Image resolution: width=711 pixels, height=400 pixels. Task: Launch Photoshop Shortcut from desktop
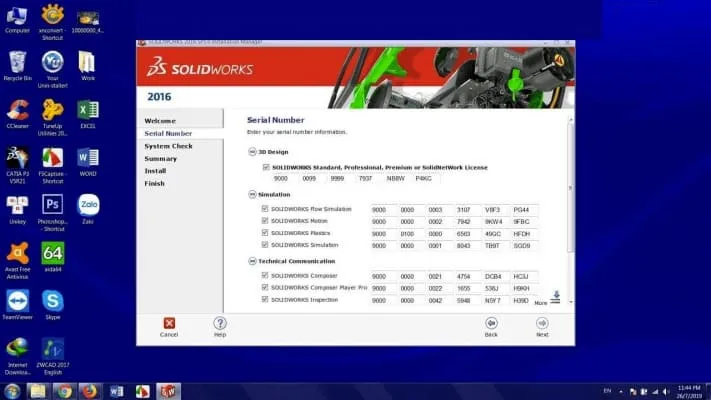(52, 213)
